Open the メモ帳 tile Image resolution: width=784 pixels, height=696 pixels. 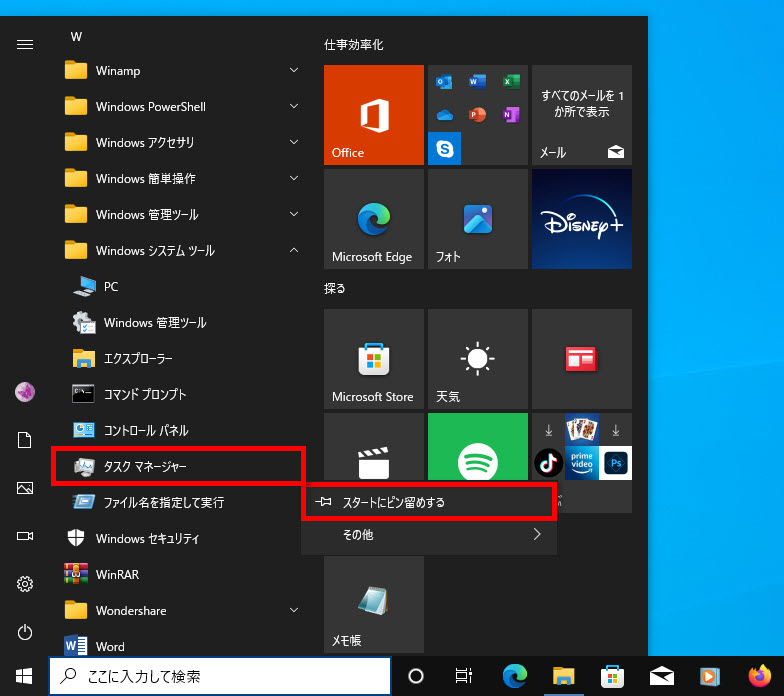(374, 603)
